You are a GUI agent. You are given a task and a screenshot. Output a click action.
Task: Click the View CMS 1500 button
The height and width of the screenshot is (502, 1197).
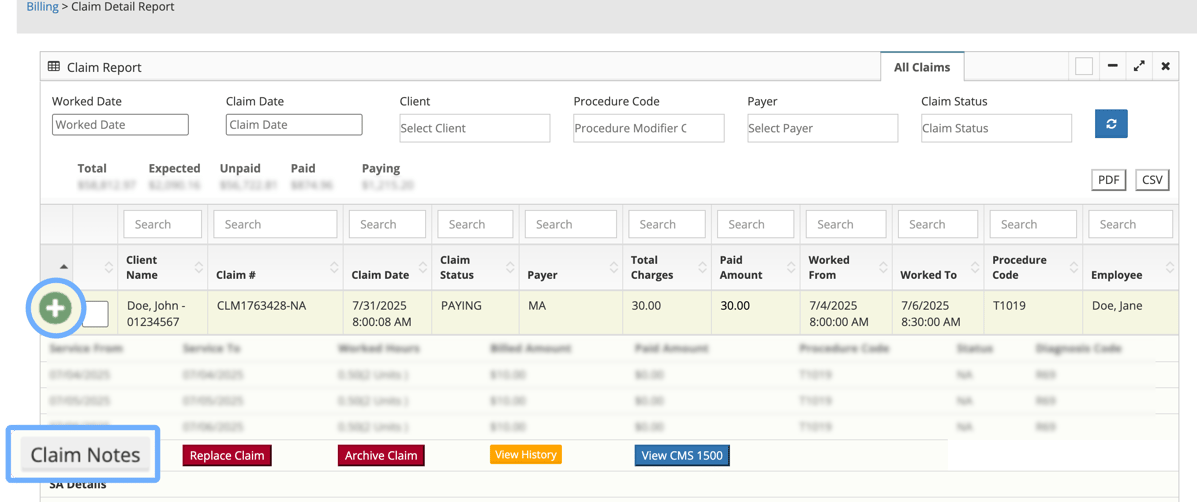[x=682, y=456]
